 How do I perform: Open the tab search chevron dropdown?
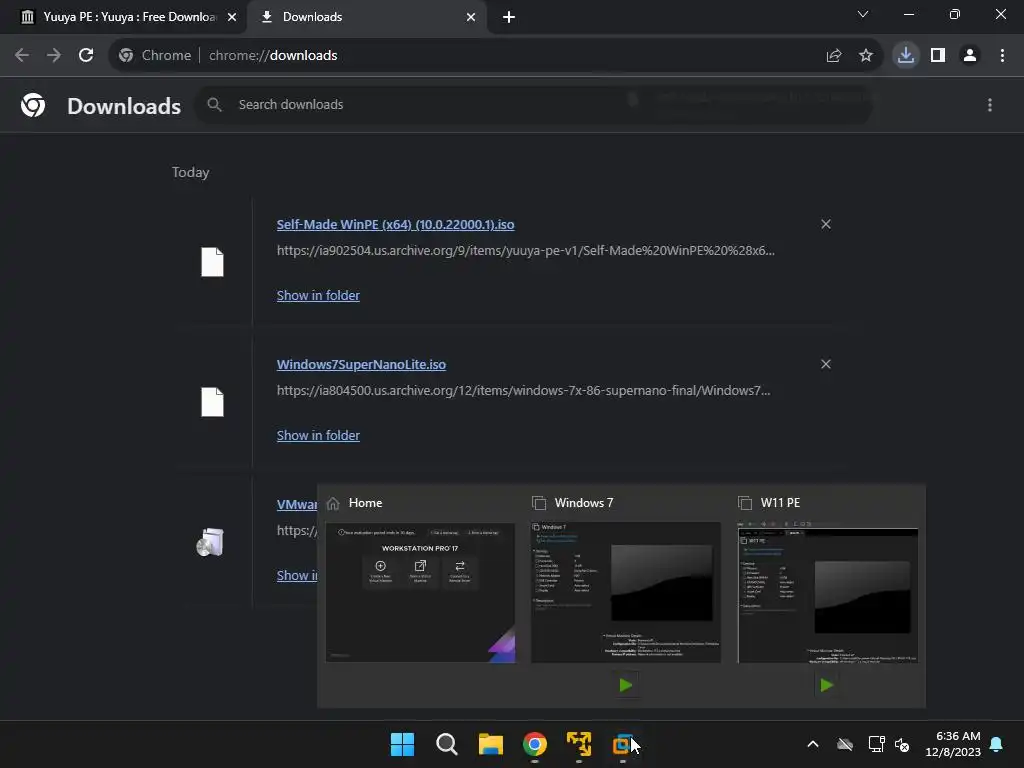863,14
